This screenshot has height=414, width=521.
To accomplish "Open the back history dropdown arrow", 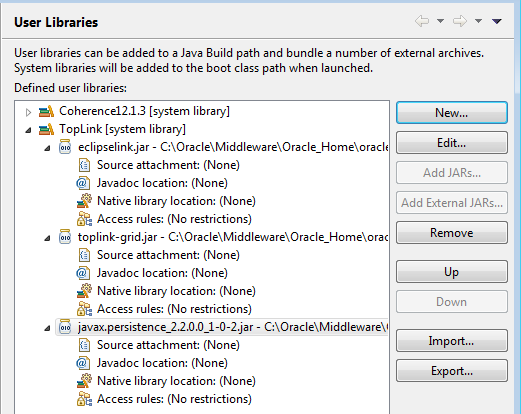I will [440, 21].
